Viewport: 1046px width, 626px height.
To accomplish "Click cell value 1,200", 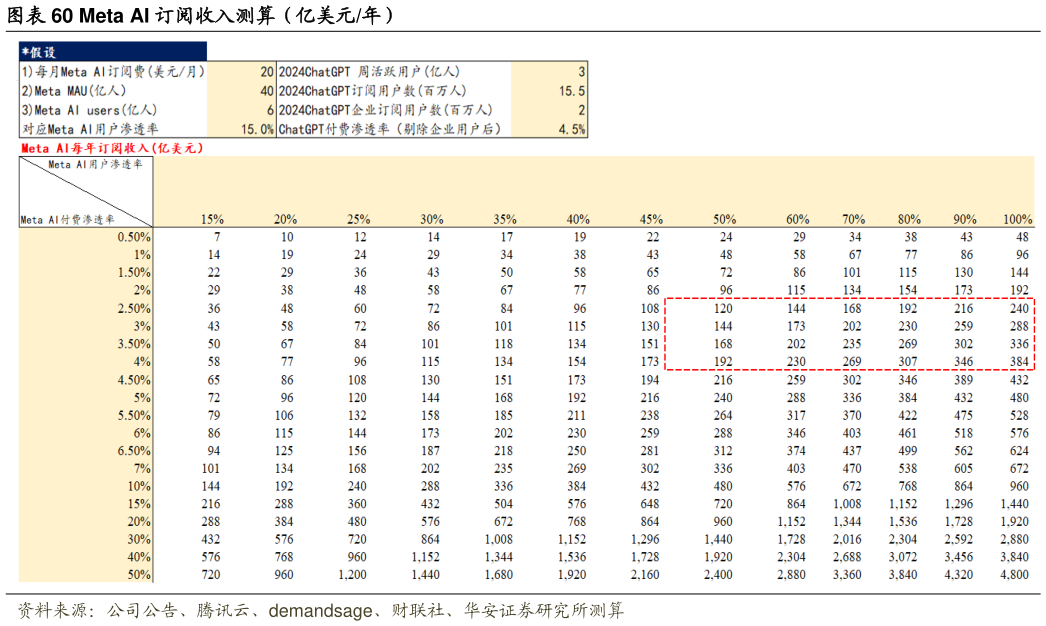I will (352, 575).
